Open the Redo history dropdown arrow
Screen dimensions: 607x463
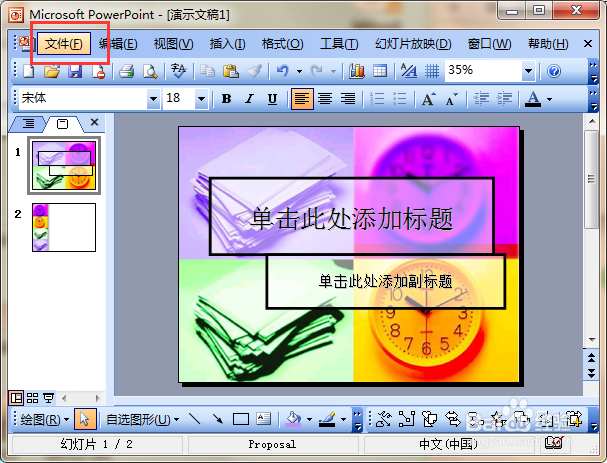(x=333, y=72)
